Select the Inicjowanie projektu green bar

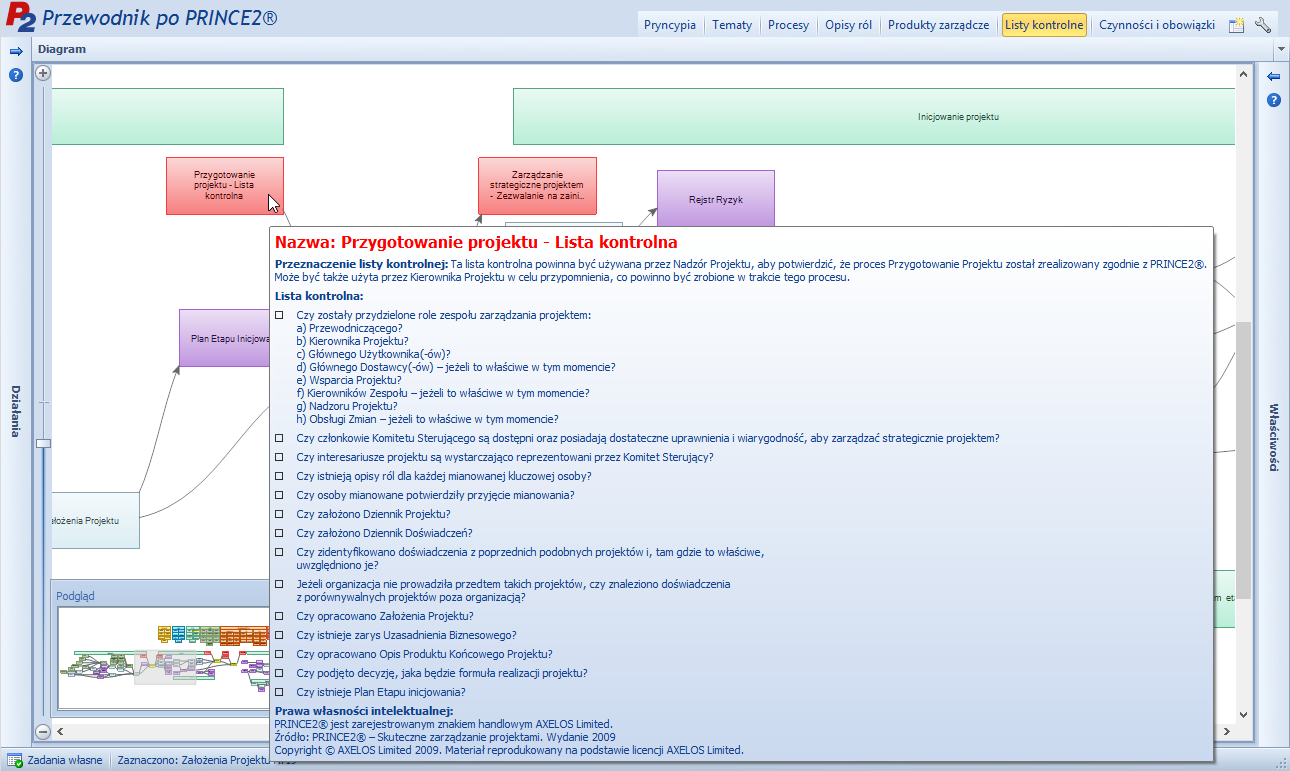(875, 116)
